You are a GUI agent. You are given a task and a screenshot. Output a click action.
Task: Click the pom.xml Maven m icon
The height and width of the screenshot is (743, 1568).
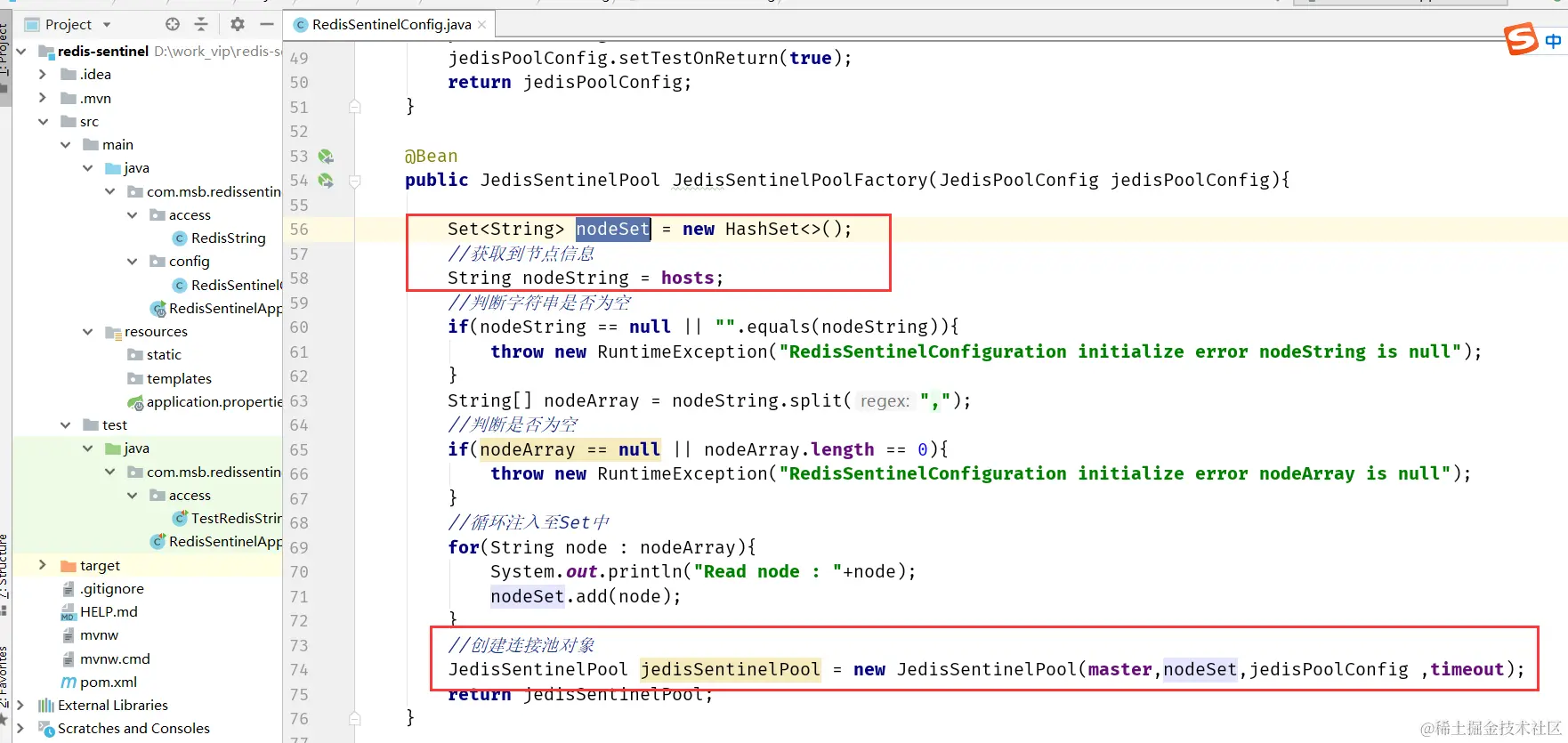click(69, 682)
